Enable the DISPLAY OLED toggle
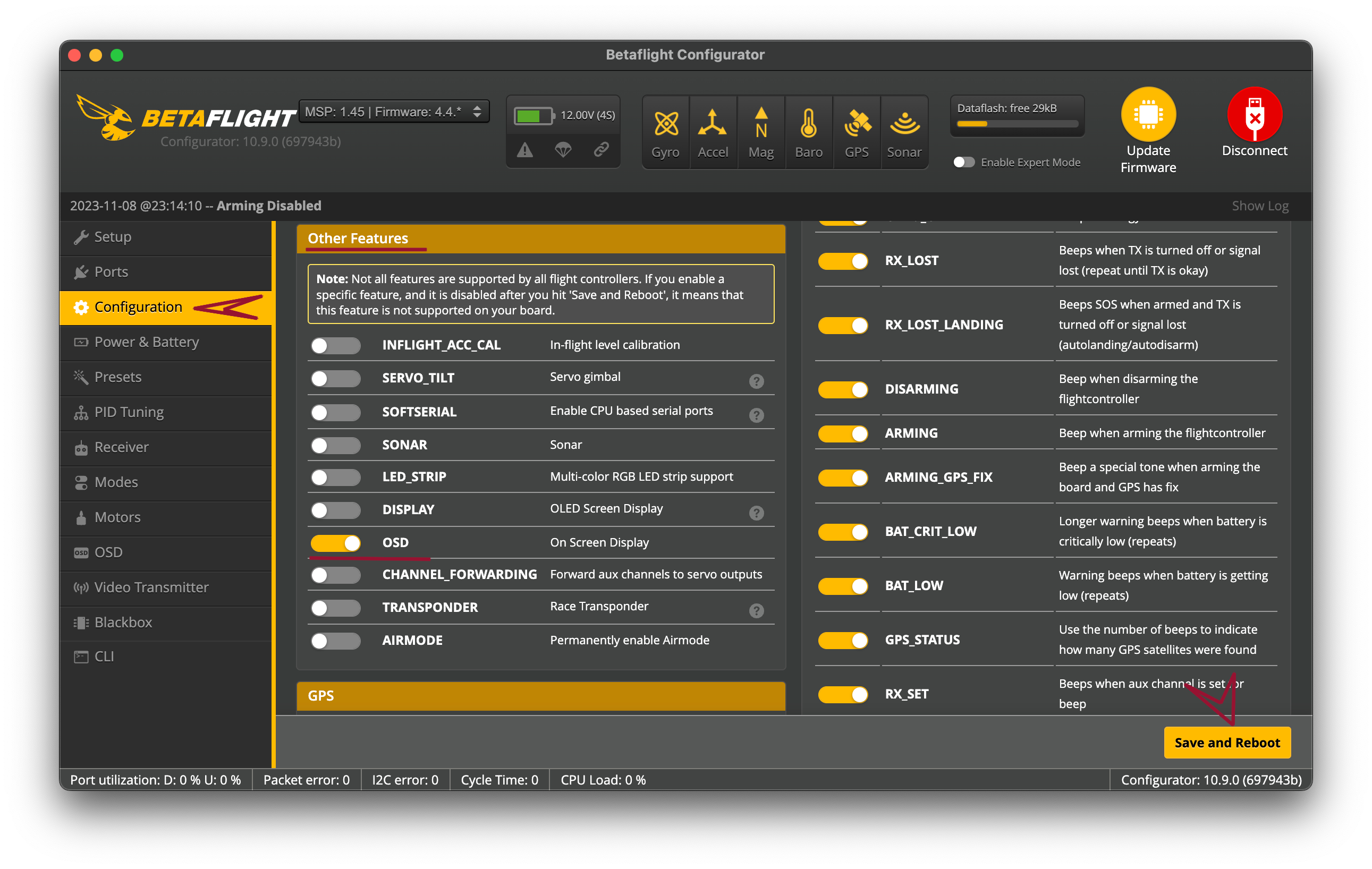 (336, 510)
